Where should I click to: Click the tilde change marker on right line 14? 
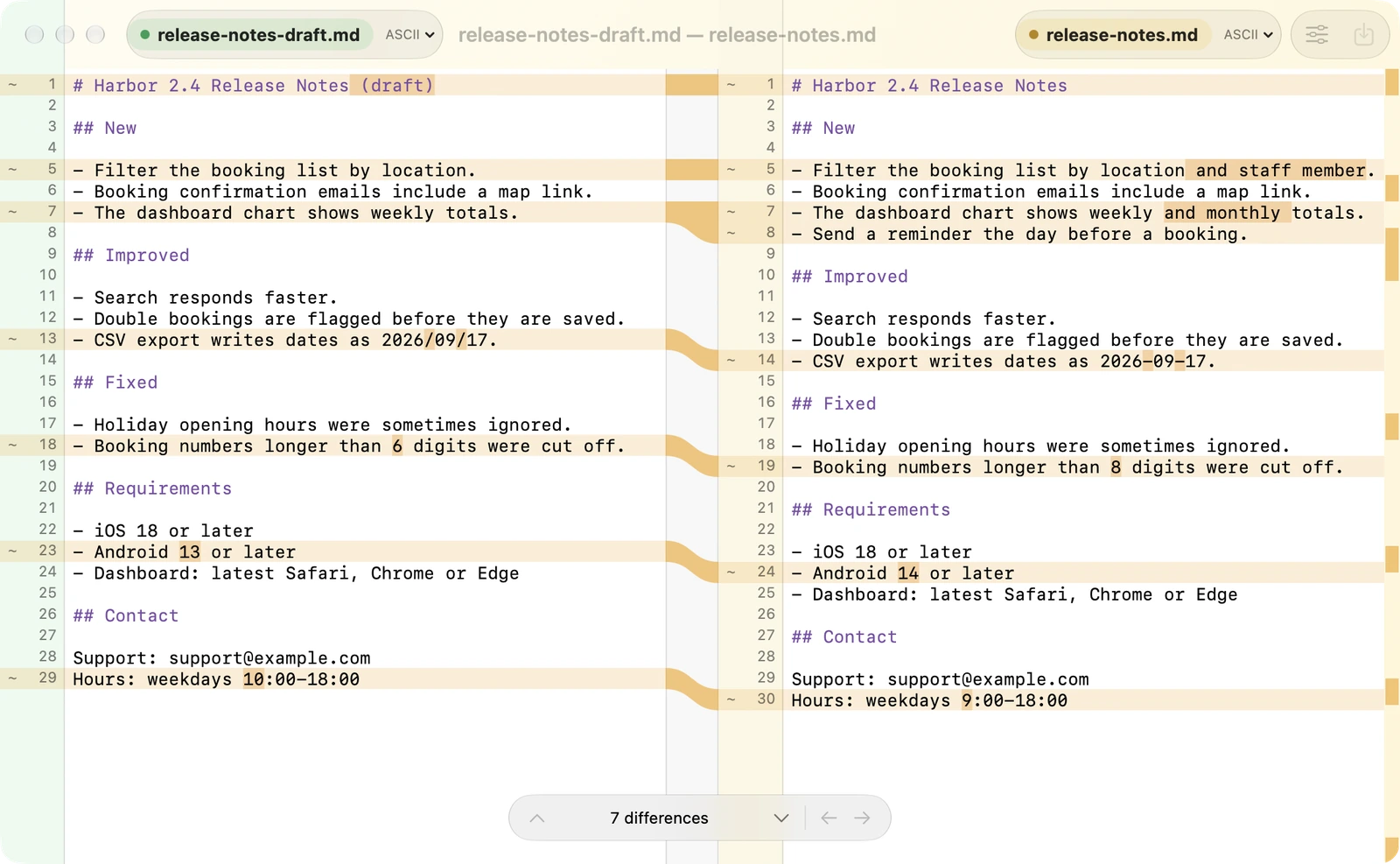tap(731, 361)
